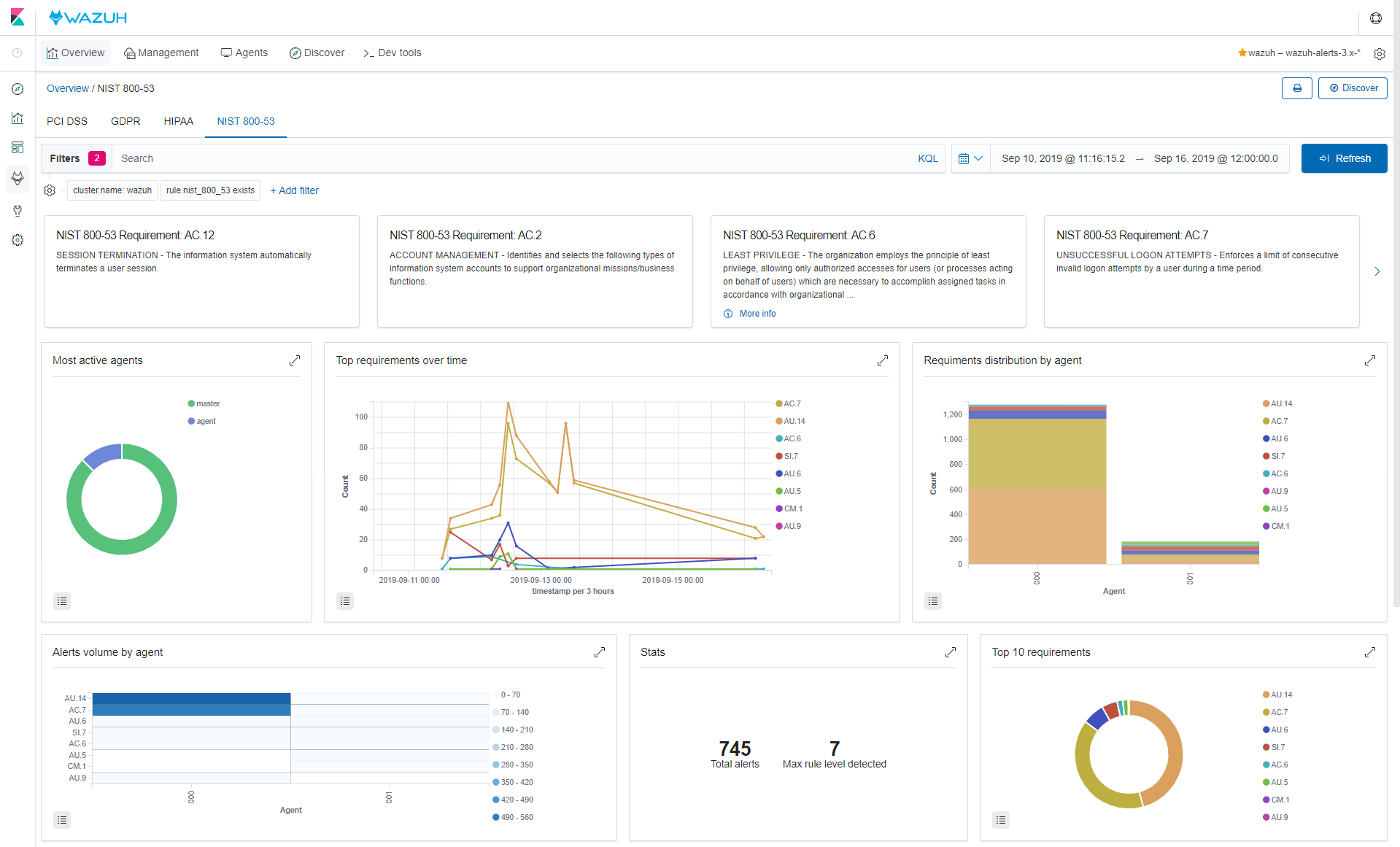This screenshot has width=1400, height=847.
Task: Click the KQL search input field
Action: [511, 158]
